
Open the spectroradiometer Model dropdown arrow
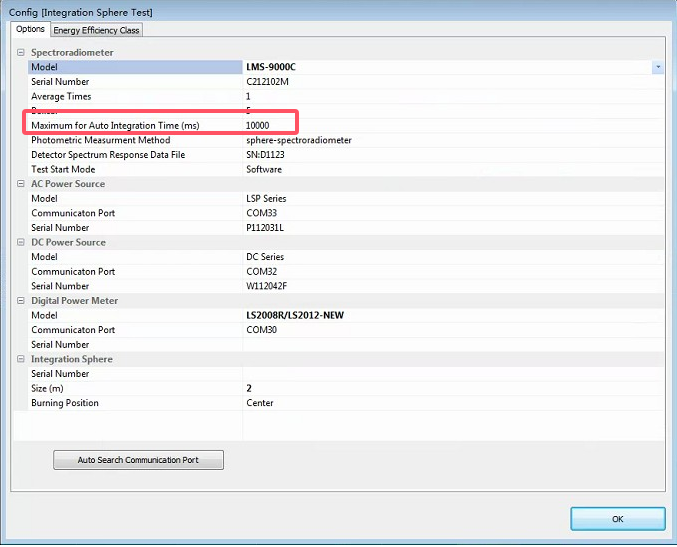[658, 67]
